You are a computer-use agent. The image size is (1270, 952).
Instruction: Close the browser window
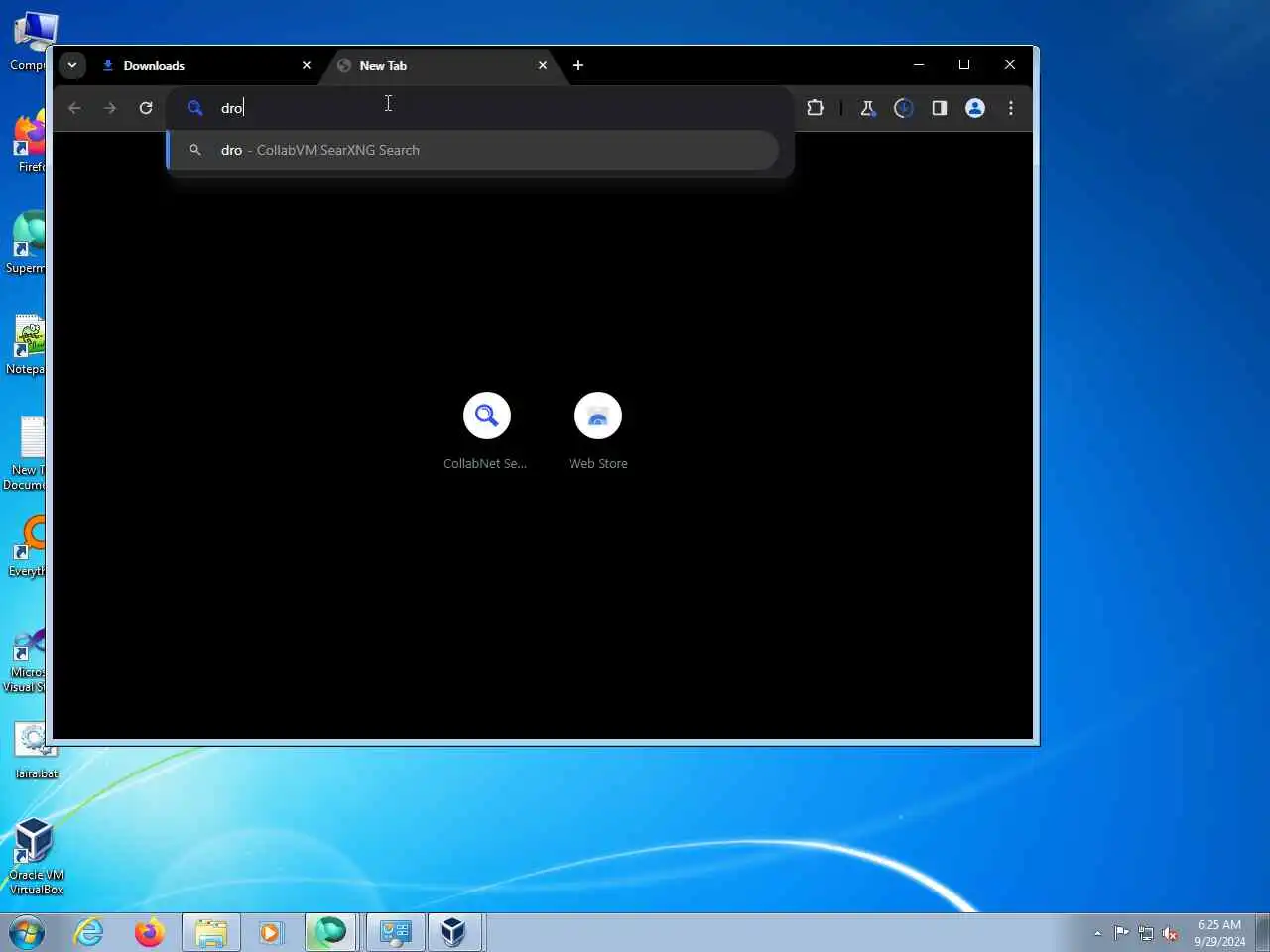(x=1010, y=64)
